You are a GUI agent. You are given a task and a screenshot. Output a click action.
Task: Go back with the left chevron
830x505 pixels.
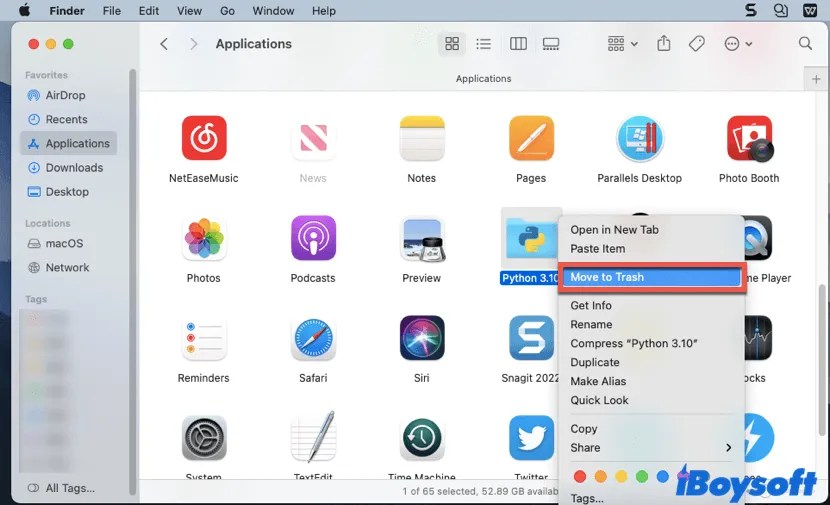(x=164, y=44)
